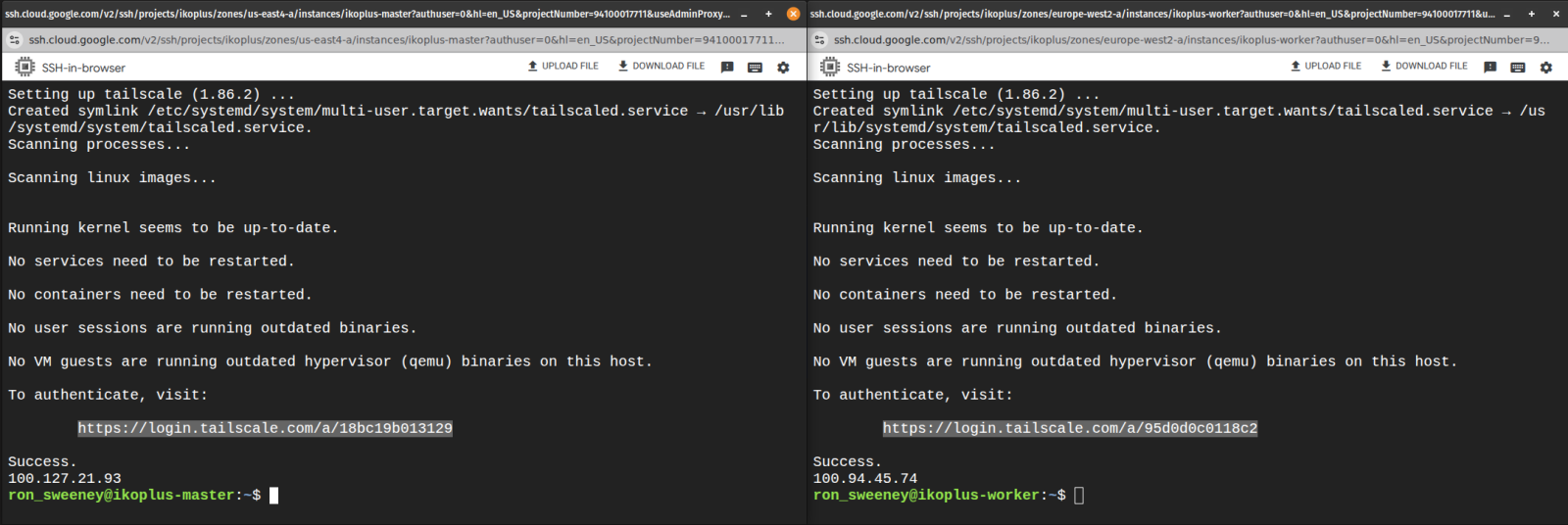The image size is (1568, 525).
Task: Click the 'No VM guests' line in worker terminal
Action: click(1135, 361)
